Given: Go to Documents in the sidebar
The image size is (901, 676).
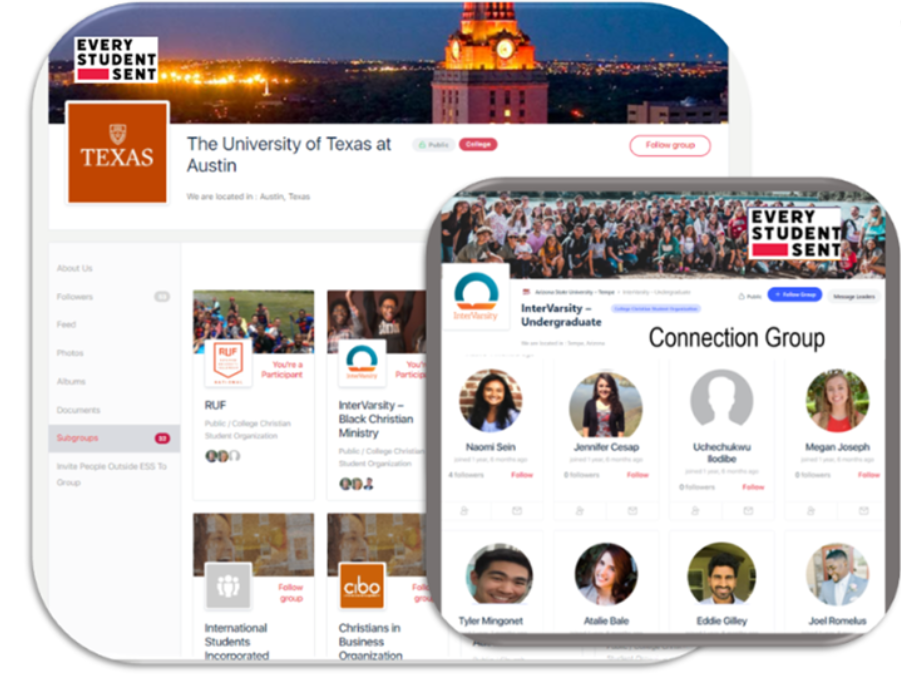Looking at the screenshot, I should (x=78, y=410).
